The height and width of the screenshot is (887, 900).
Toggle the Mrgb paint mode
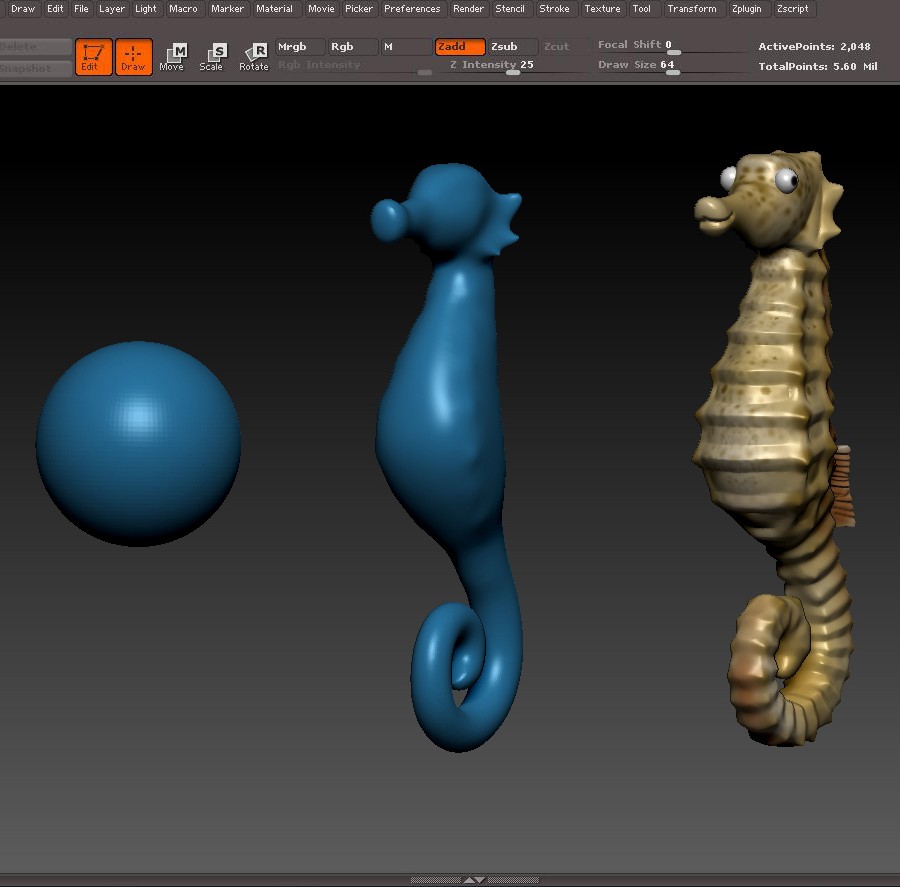(x=300, y=47)
